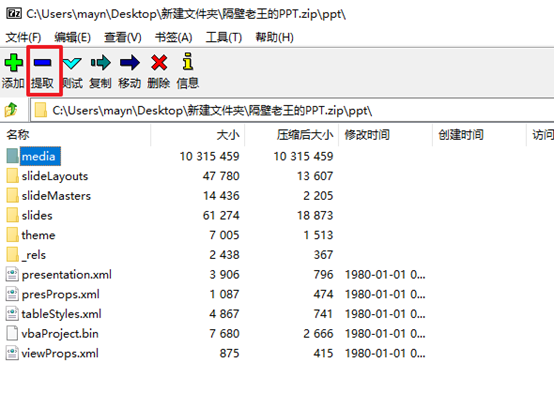
Task: Click the folder icon in address bar
Action: point(40,110)
